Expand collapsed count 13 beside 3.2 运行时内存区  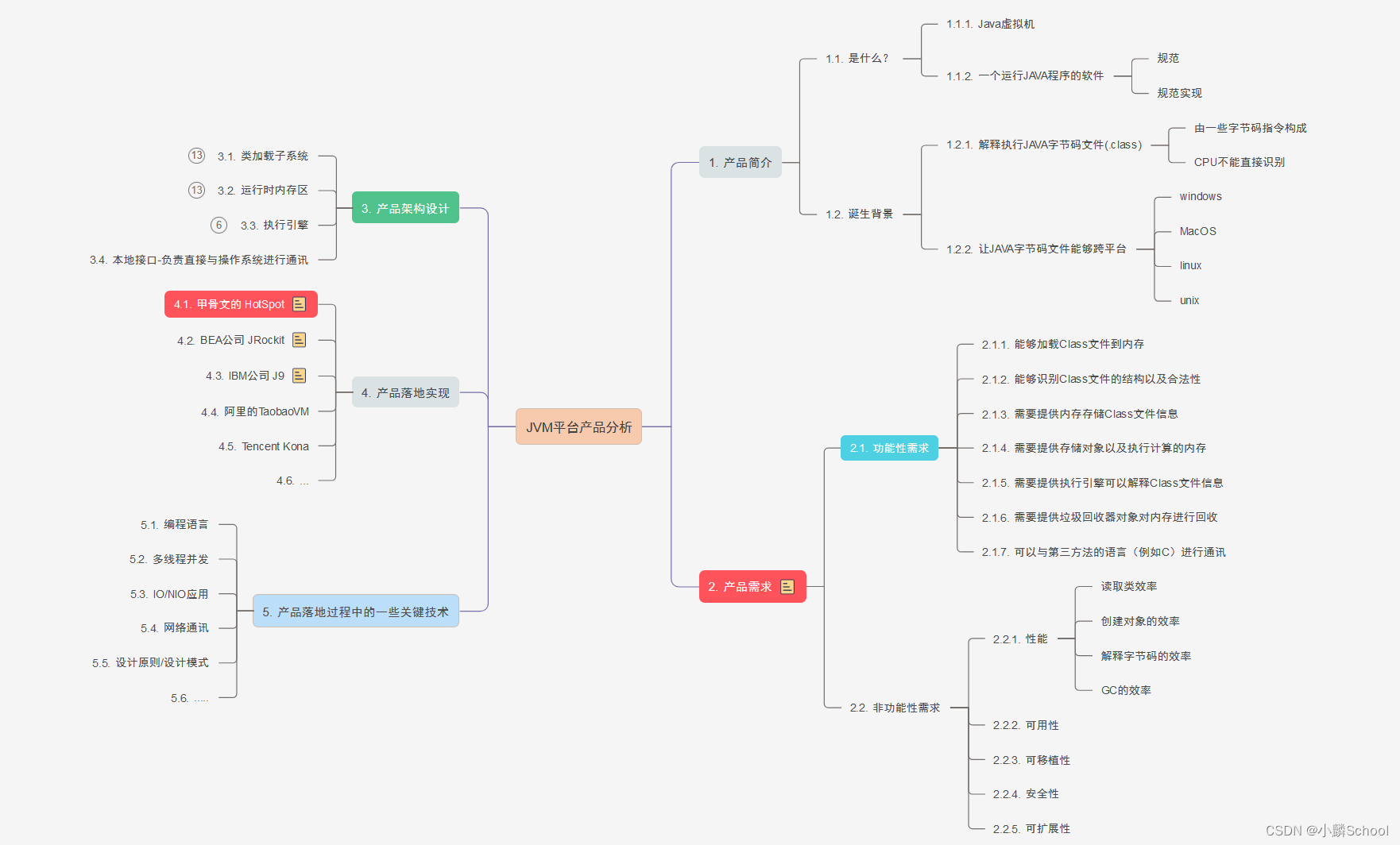coord(197,190)
